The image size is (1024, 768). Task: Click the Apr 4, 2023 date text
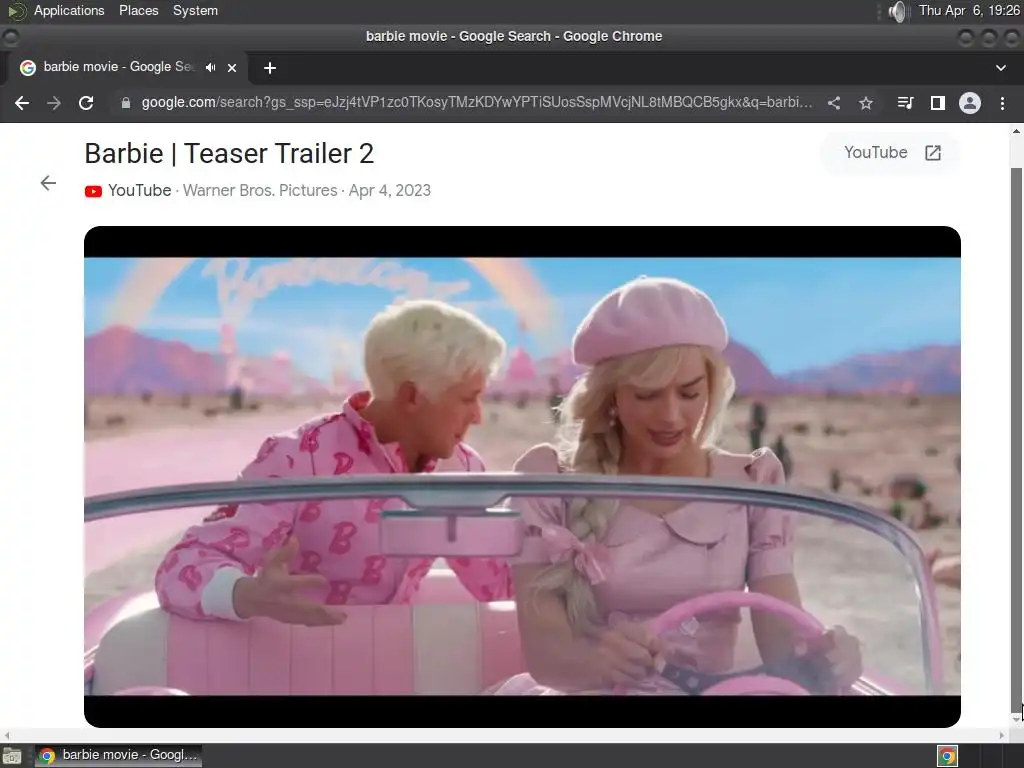(x=390, y=190)
